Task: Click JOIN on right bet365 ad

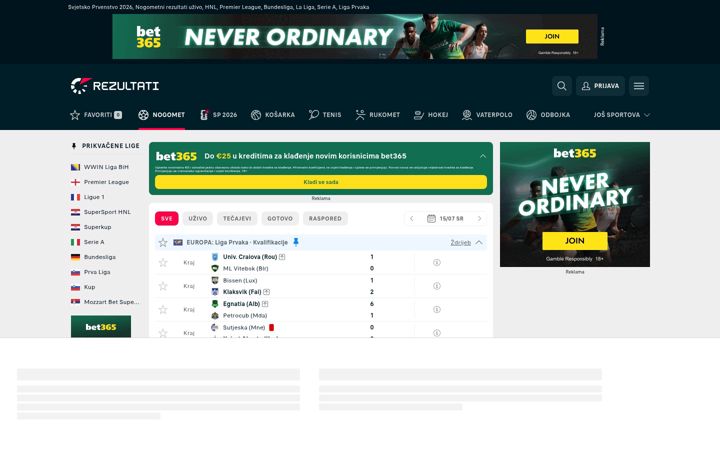Action: tap(574, 241)
